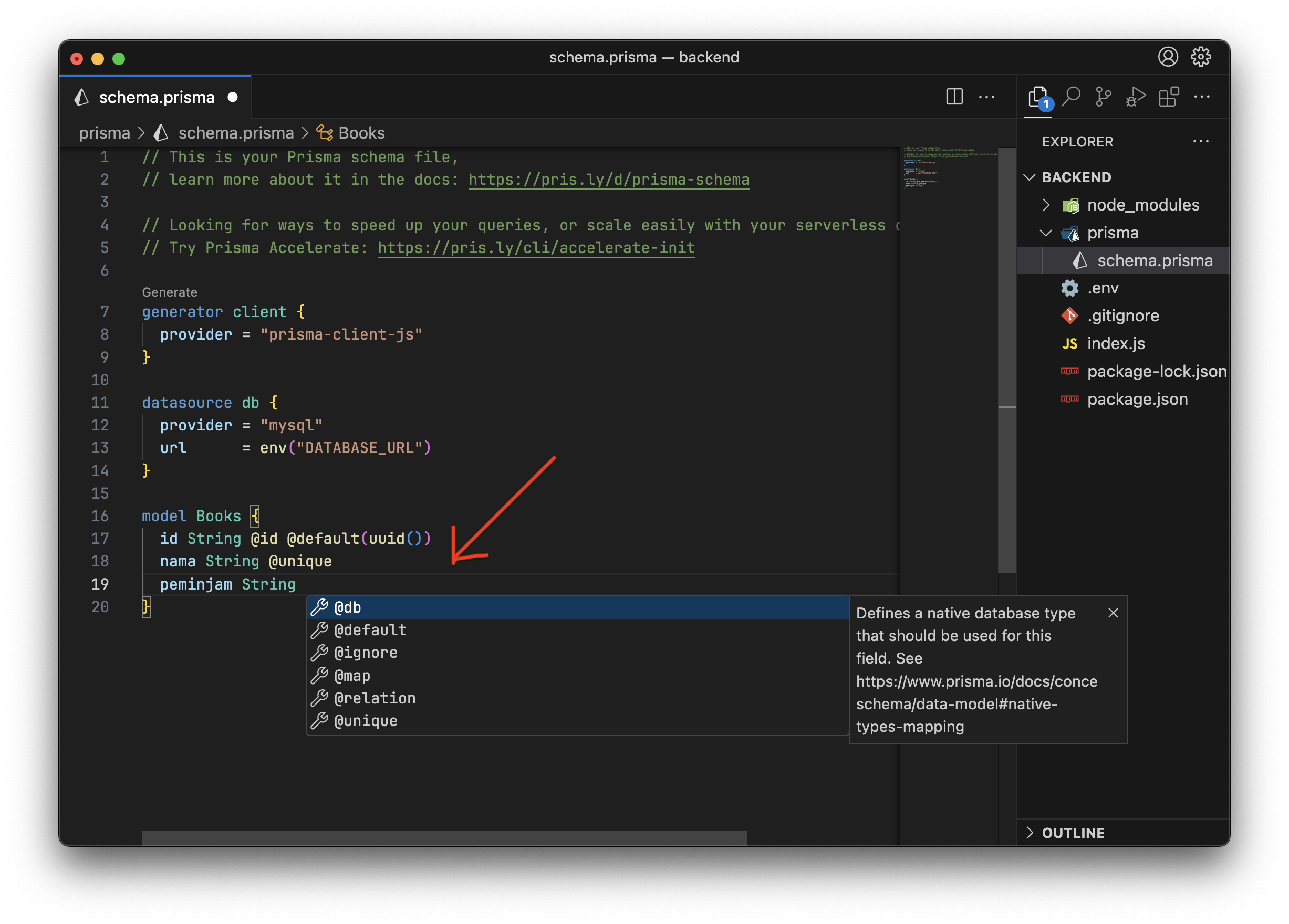
Task: Open the Extensions view icon
Action: [x=1169, y=97]
